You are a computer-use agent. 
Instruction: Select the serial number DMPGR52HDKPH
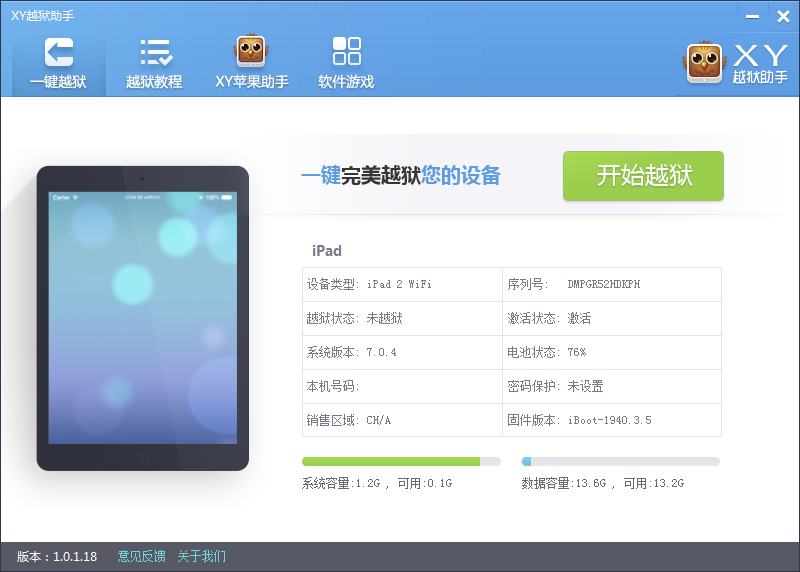pos(604,284)
